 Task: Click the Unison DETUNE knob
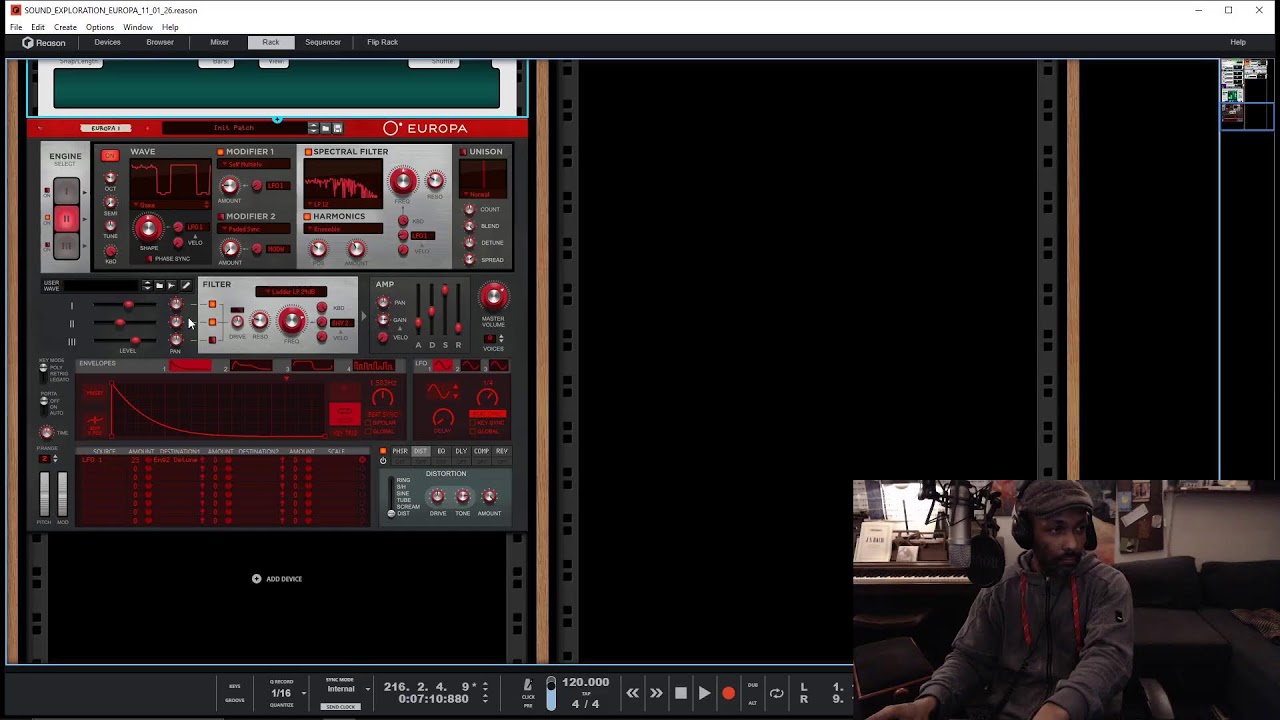pyautogui.click(x=469, y=243)
